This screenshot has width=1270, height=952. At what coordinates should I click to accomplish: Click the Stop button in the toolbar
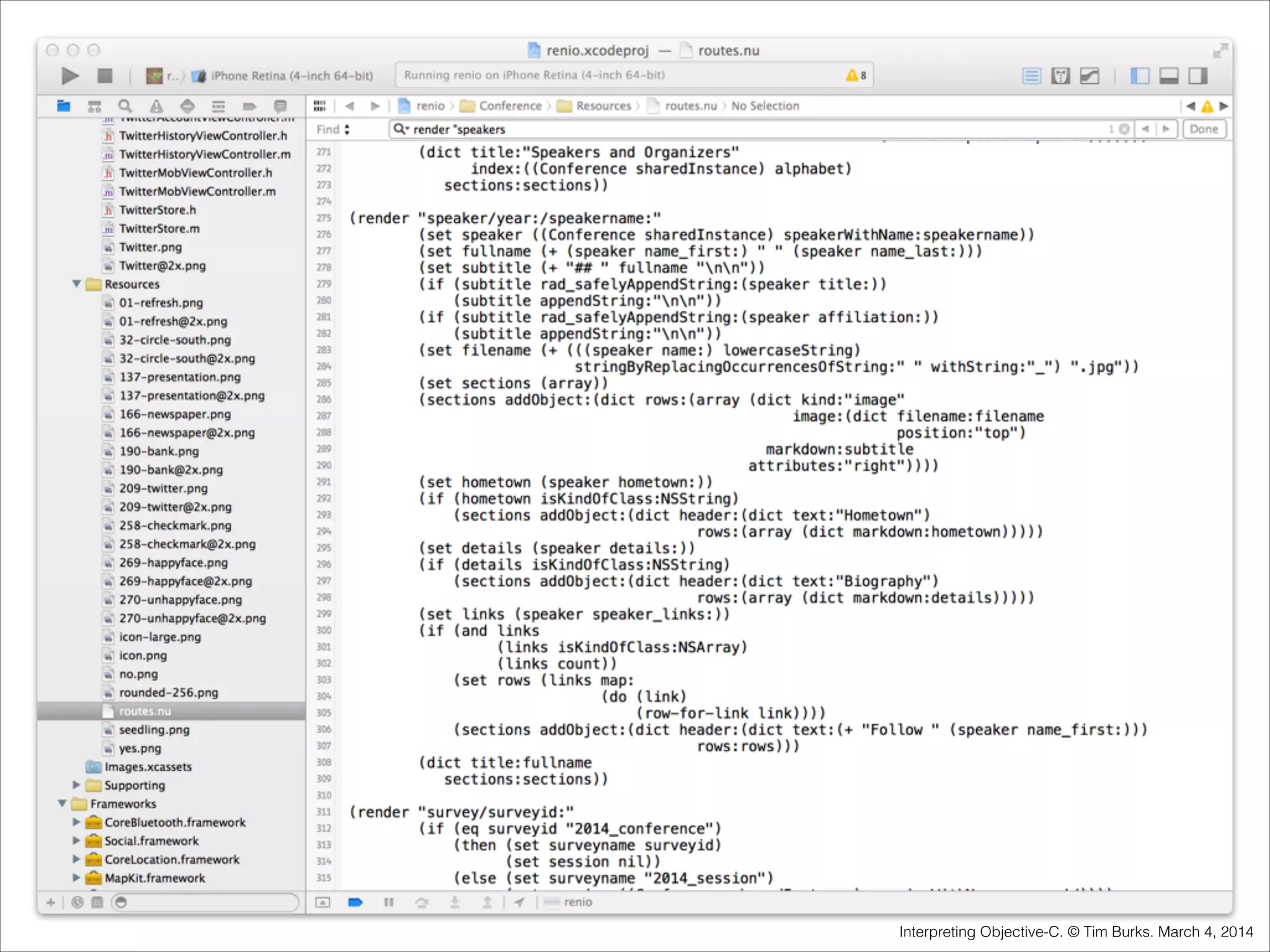coord(105,76)
